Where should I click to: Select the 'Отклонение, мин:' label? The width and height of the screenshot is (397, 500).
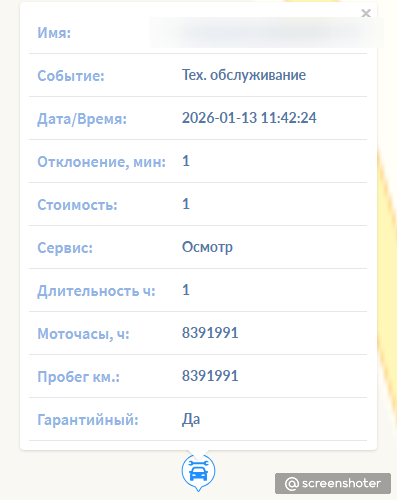101,162
